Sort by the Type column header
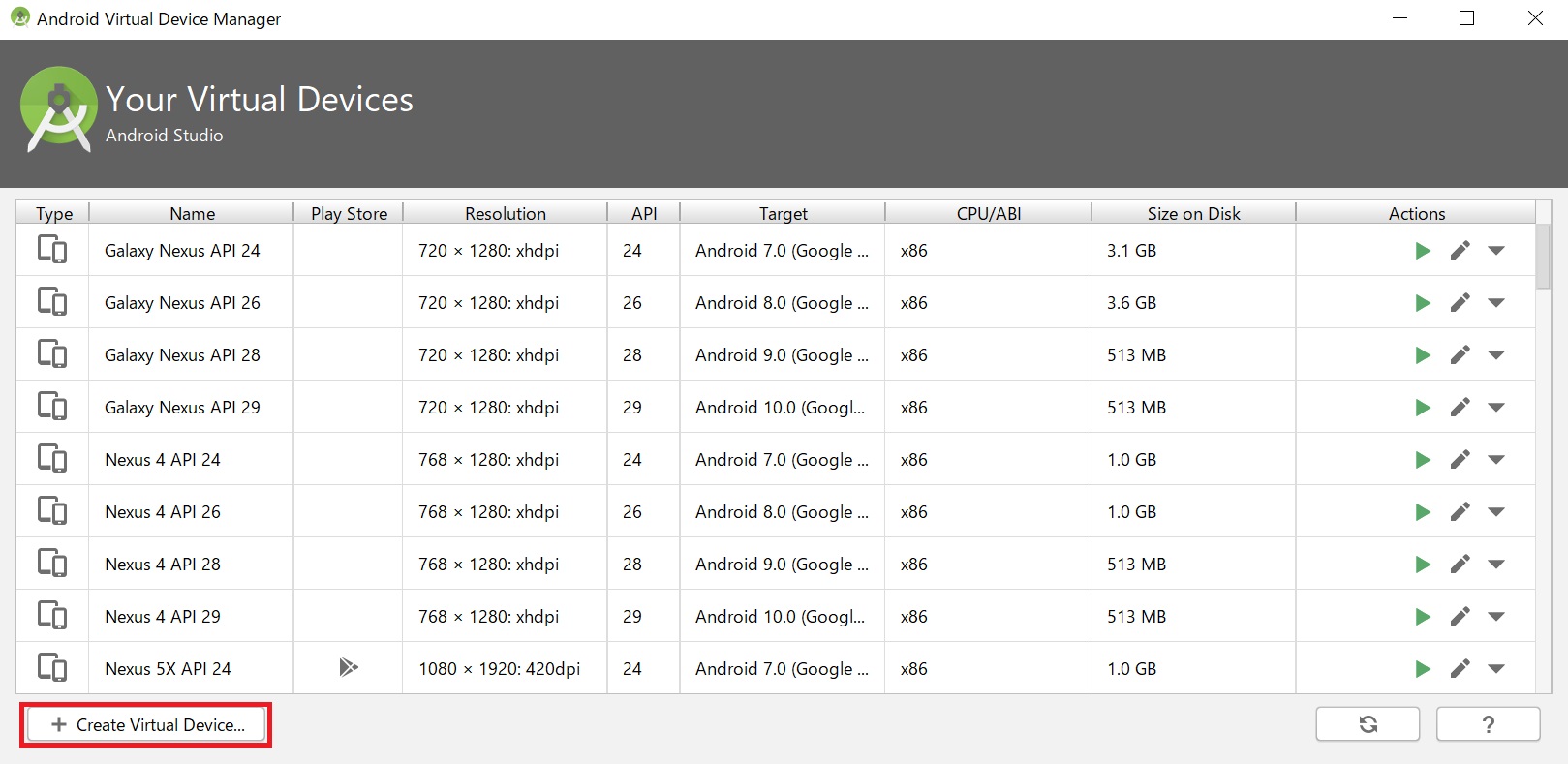 coord(53,213)
